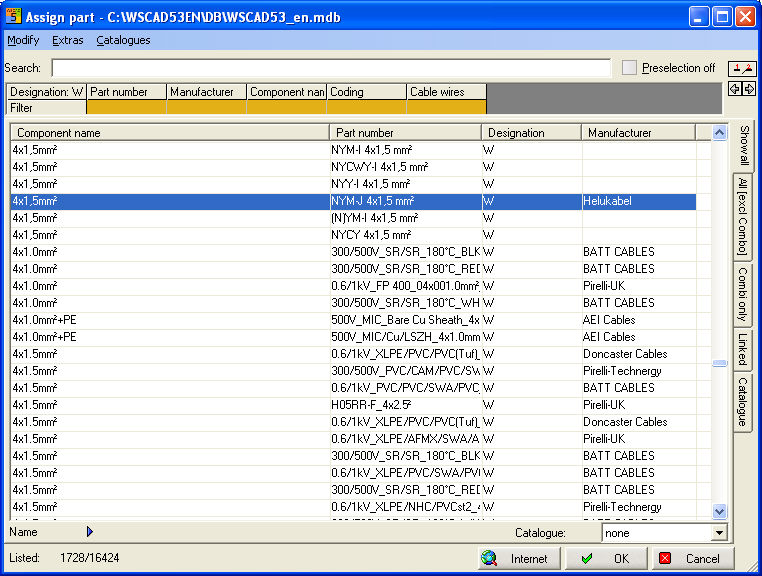This screenshot has width=762, height=576.
Task: Select the highlighted Helukabel NYM-J row
Action: tap(353, 201)
